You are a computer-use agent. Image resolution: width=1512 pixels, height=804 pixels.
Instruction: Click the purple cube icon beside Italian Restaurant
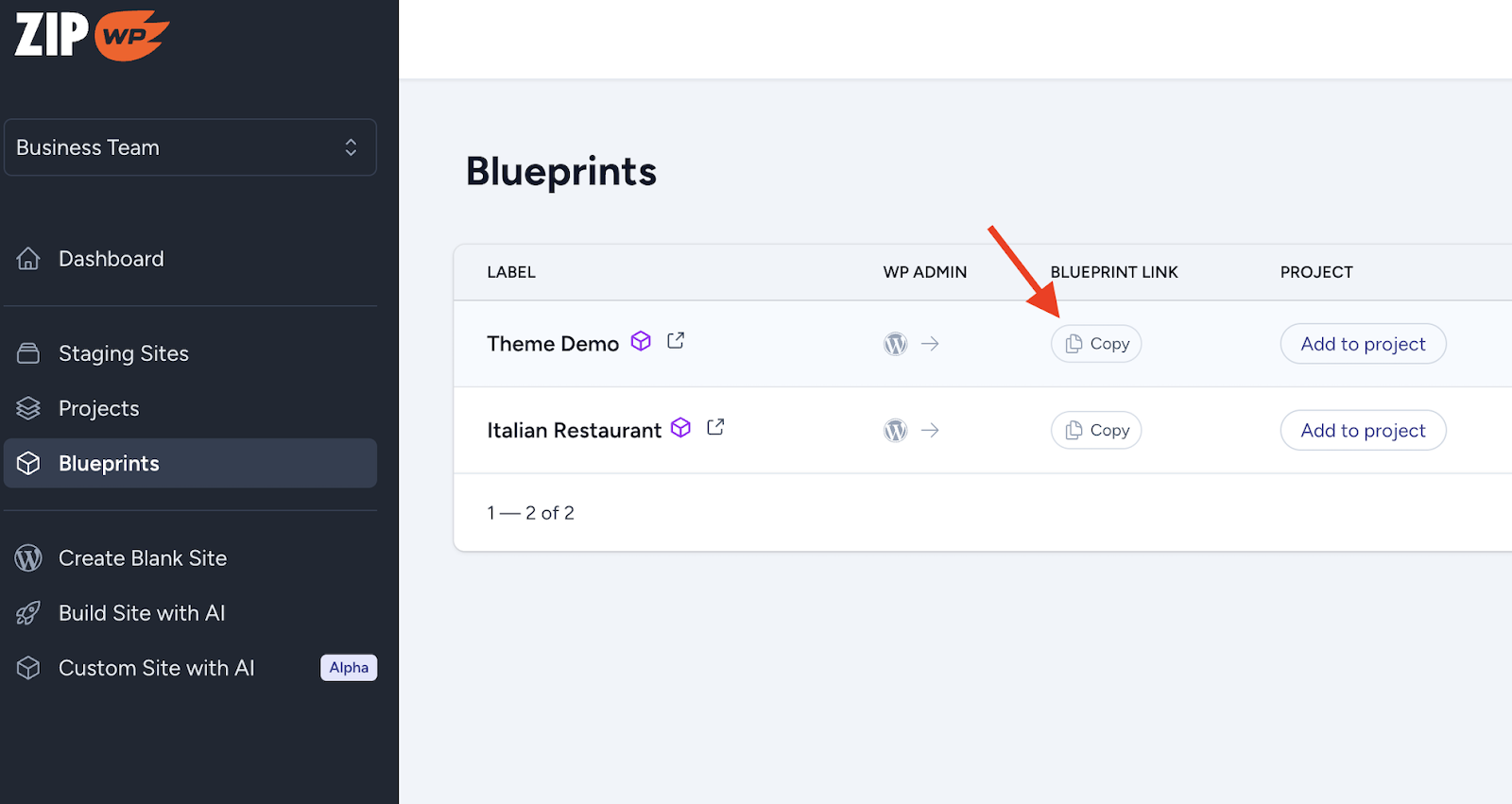[680, 427]
